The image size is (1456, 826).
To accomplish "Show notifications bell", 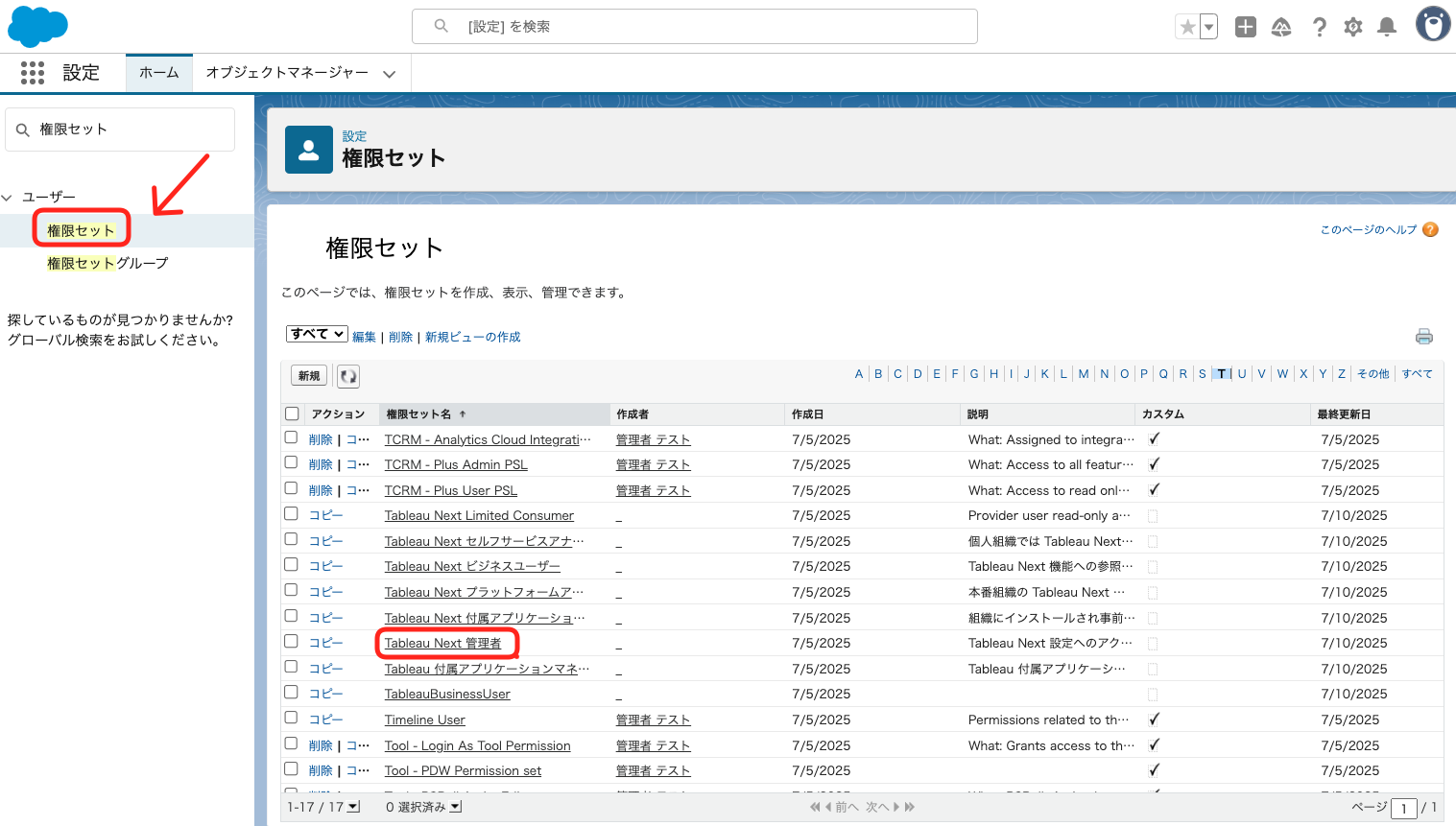I will 1387,27.
